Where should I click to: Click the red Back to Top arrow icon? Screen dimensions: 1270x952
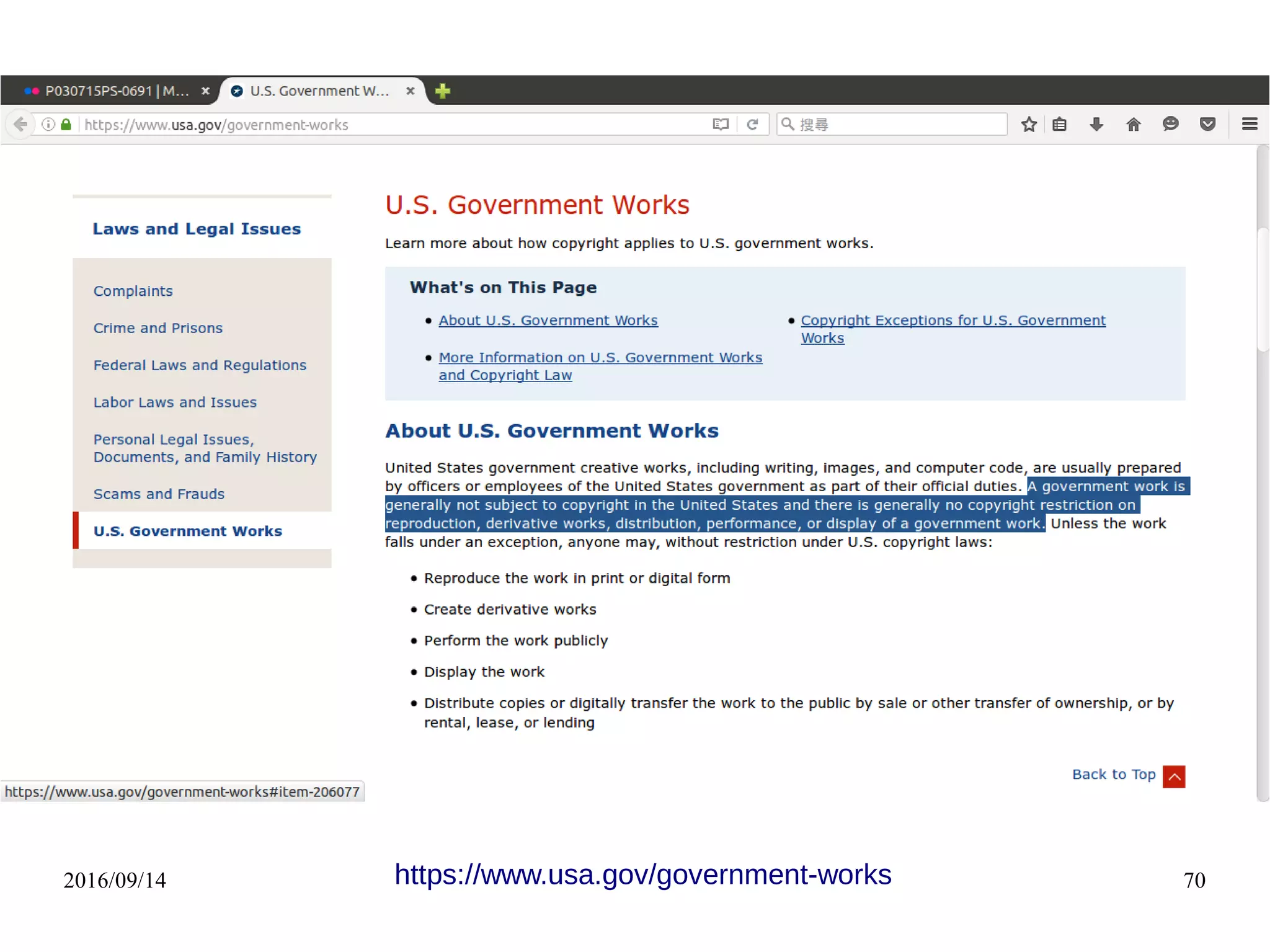(1174, 776)
